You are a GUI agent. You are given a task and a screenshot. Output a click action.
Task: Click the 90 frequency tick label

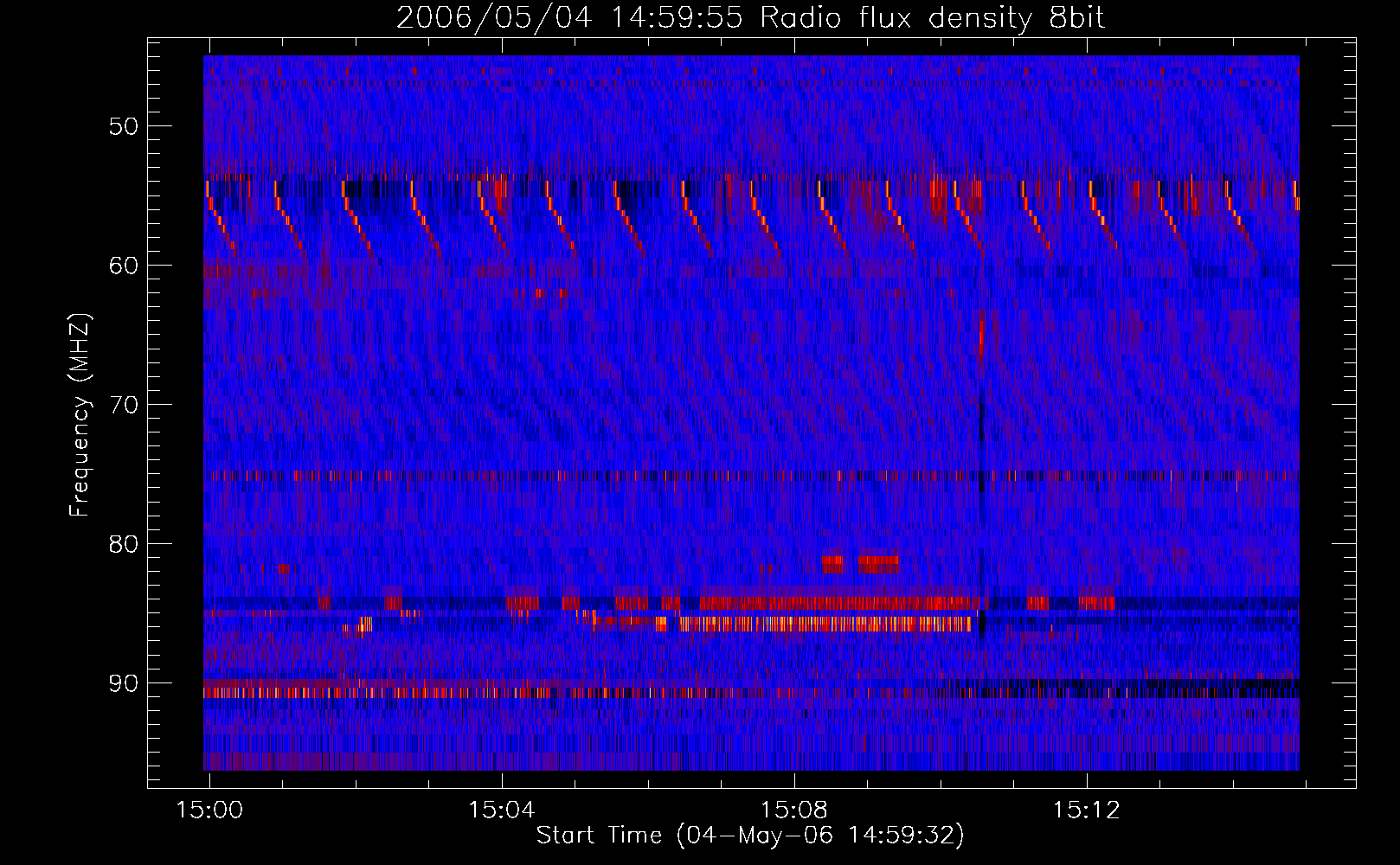point(124,683)
